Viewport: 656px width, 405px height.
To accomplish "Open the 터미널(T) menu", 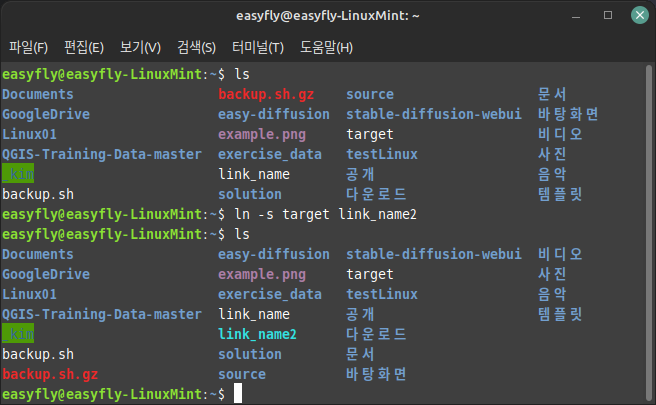I will [x=258, y=47].
